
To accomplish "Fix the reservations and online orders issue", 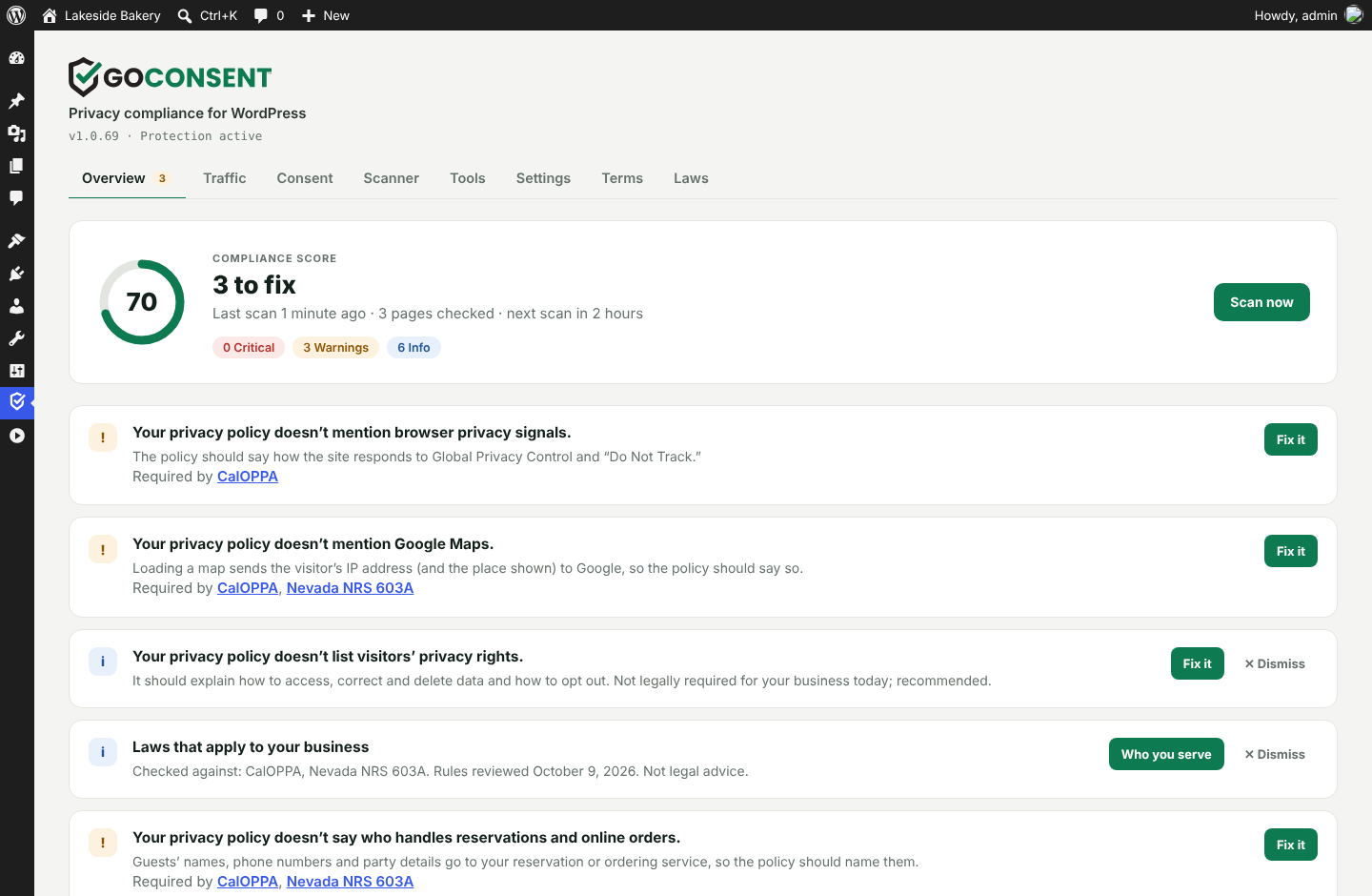I will 1291,845.
